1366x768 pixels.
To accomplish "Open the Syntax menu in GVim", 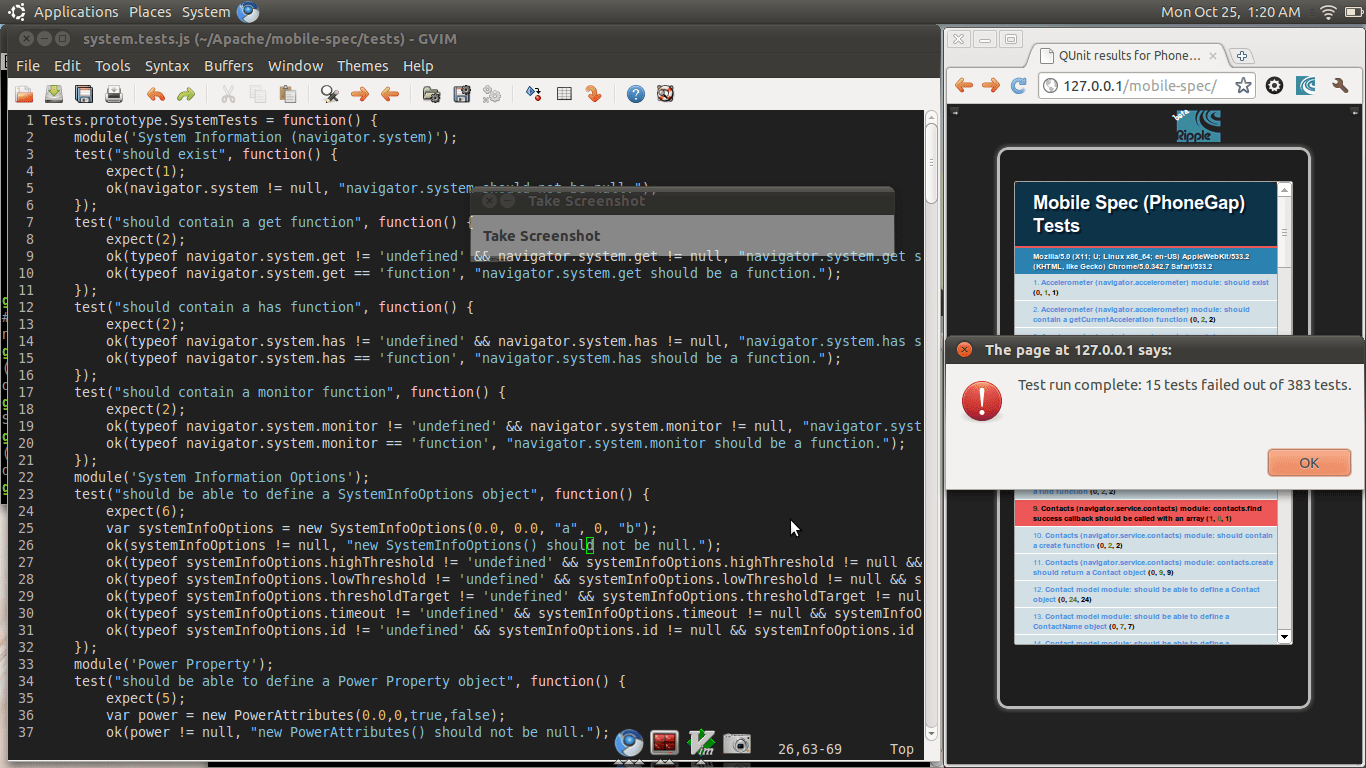I will 167,66.
